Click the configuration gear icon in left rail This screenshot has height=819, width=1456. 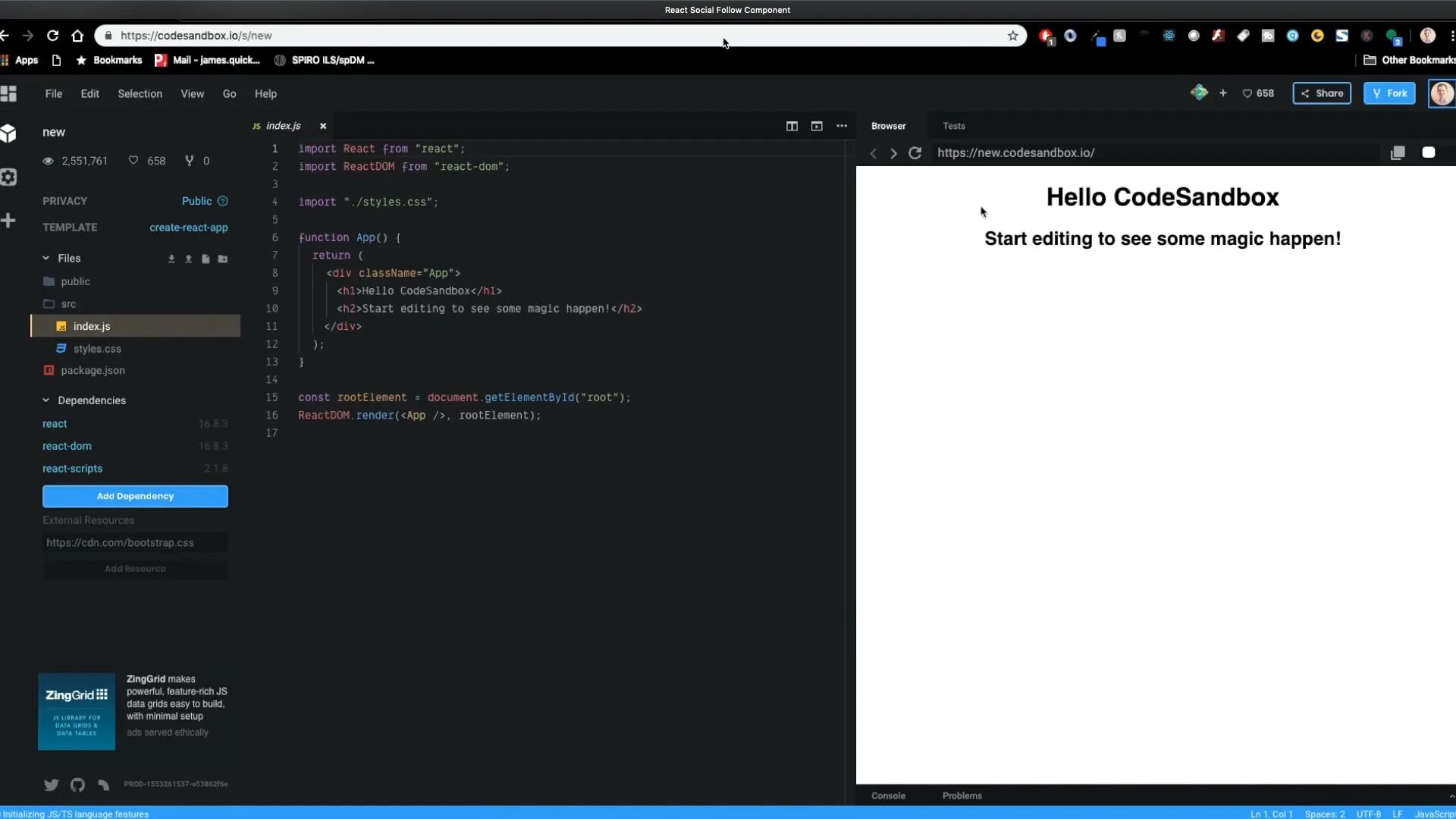[8, 177]
